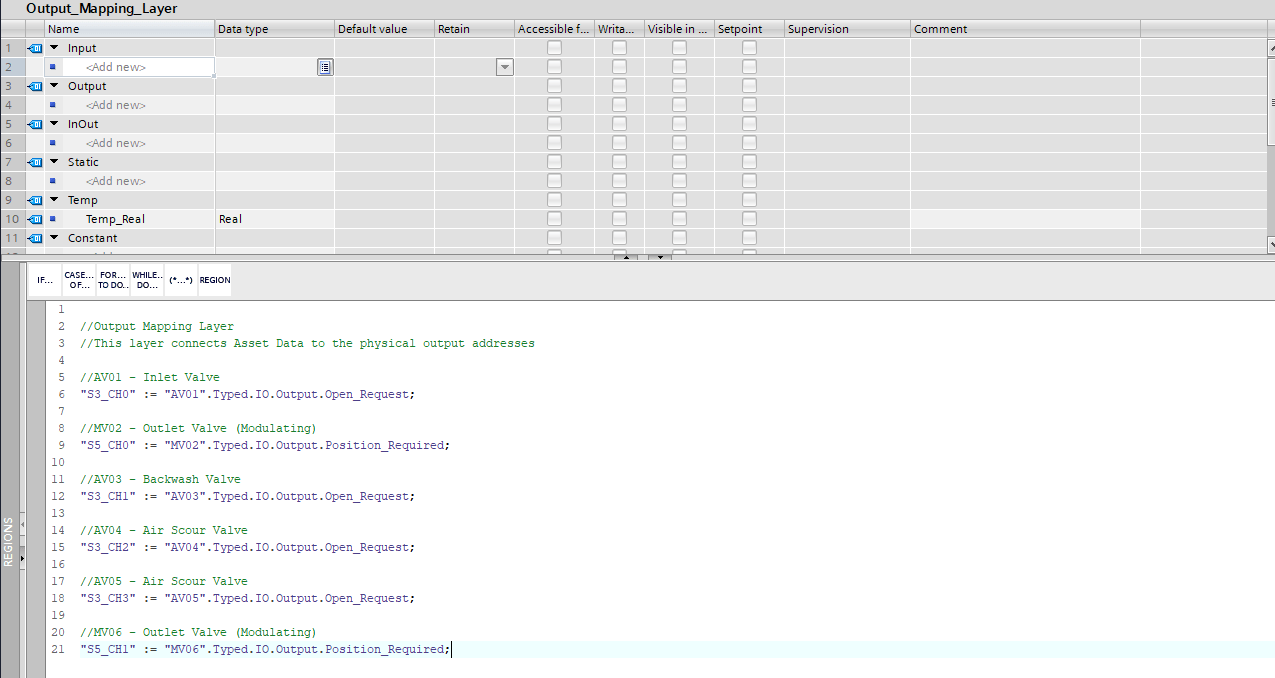The image size is (1275, 678).
Task: Click the interface table's vertical scrollbar
Action: [1270, 140]
